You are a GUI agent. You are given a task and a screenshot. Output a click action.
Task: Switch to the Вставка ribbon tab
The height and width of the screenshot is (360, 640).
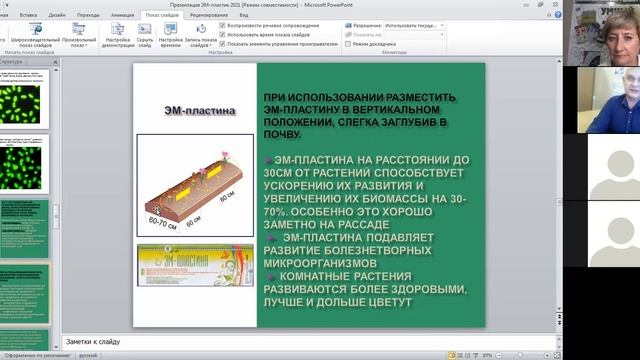pyautogui.click(x=28, y=15)
